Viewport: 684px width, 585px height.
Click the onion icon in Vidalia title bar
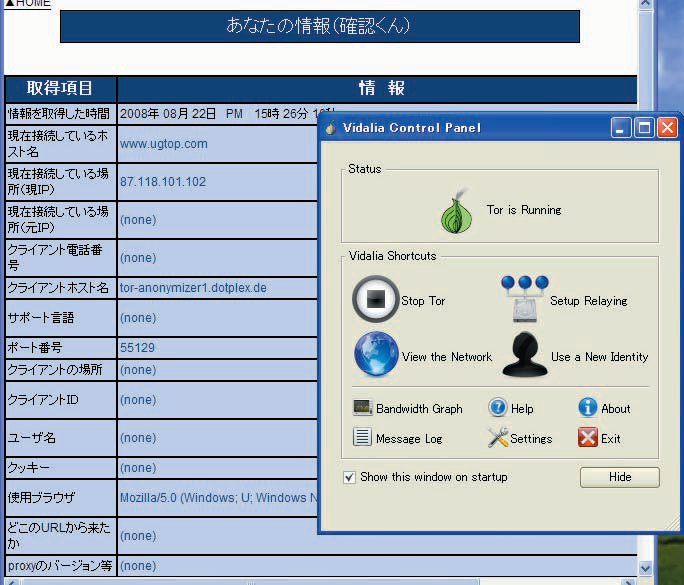point(331,128)
